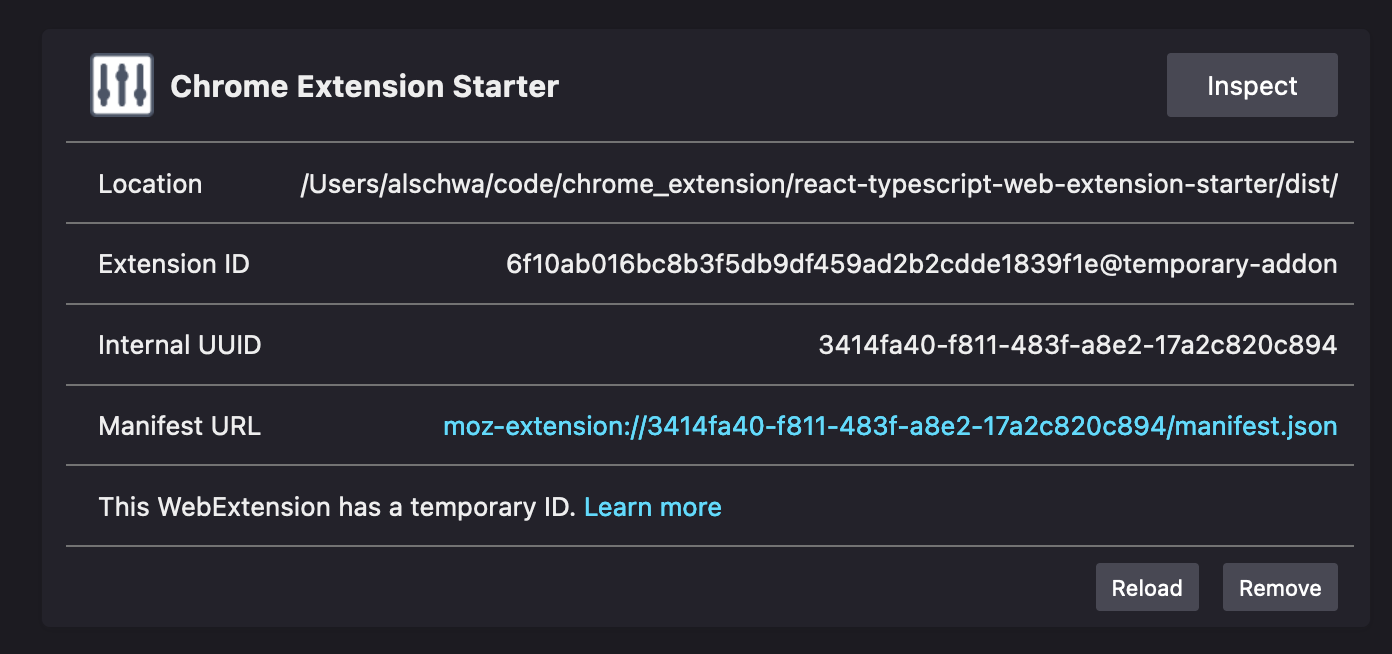1392x654 pixels.
Task: Reload the temporary extension
Action: coord(1146,588)
